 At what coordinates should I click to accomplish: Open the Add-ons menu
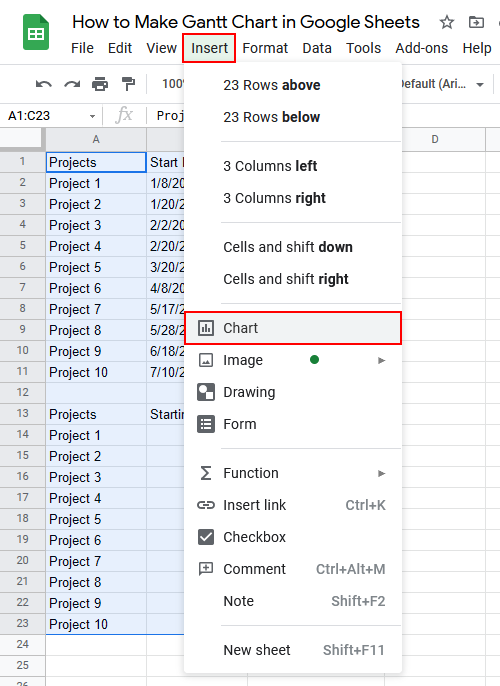click(422, 48)
